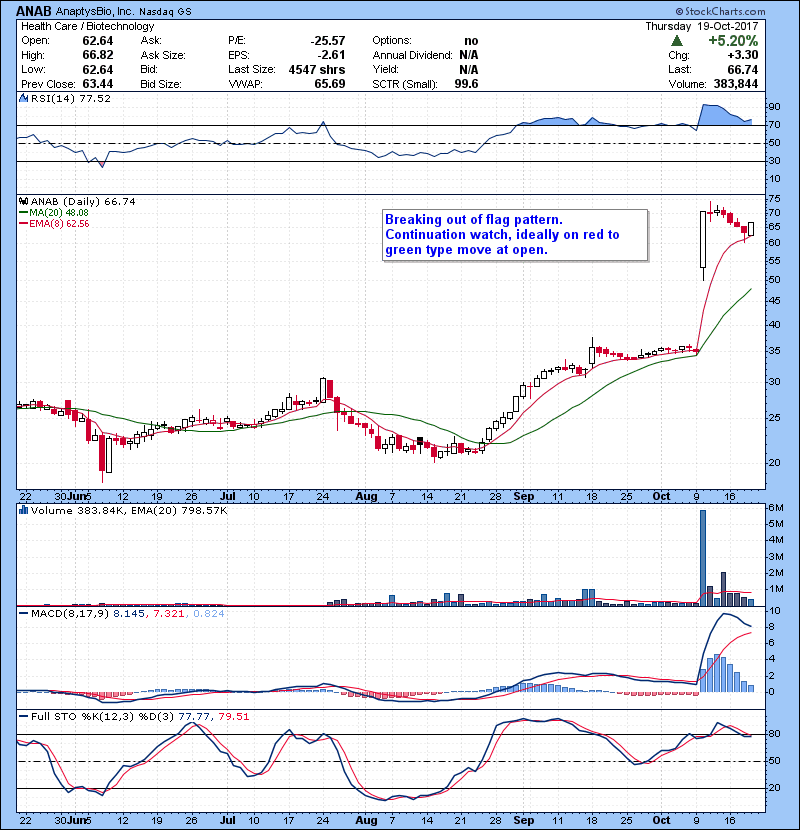Screen dimensions: 800x830
Task: Click the RSI(14) 77.52 indicator label
Action: [70, 98]
